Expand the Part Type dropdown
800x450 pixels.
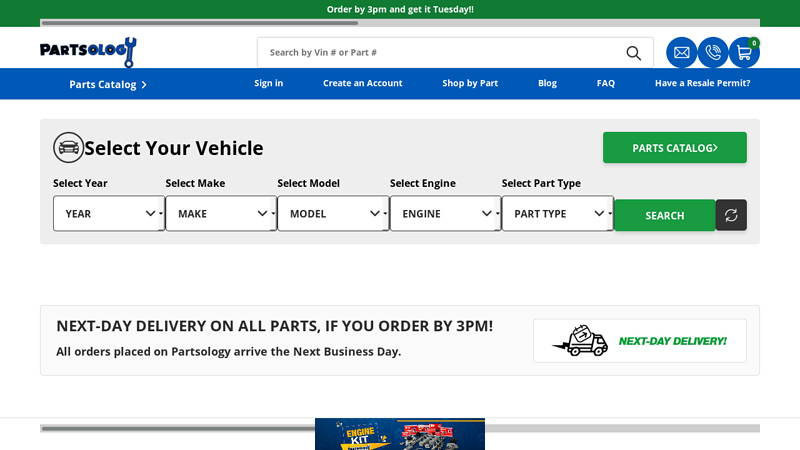pyautogui.click(x=557, y=214)
